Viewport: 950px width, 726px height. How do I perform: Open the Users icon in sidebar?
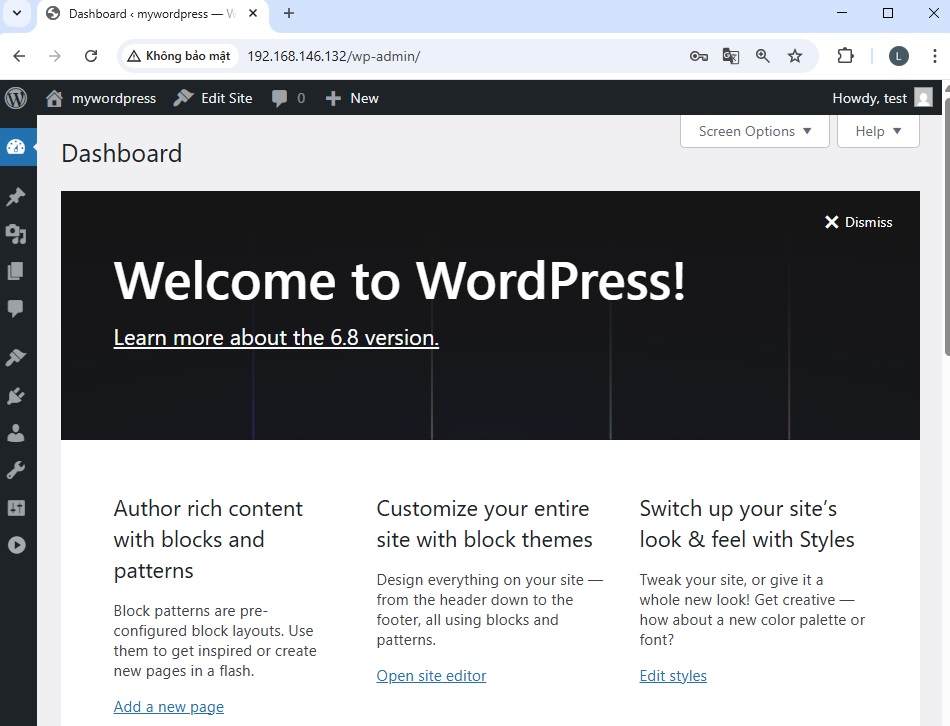[16, 433]
